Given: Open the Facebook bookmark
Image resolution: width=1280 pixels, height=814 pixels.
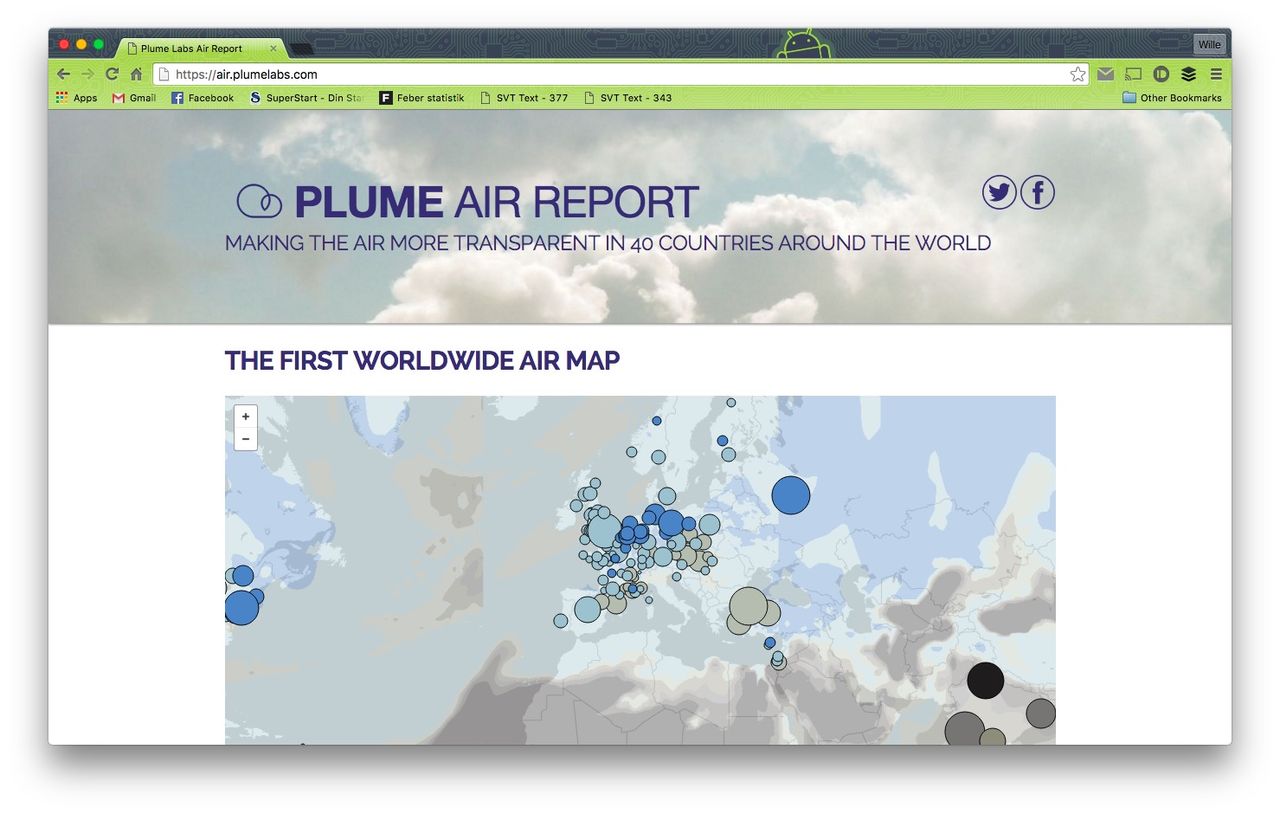Looking at the screenshot, I should point(202,98).
